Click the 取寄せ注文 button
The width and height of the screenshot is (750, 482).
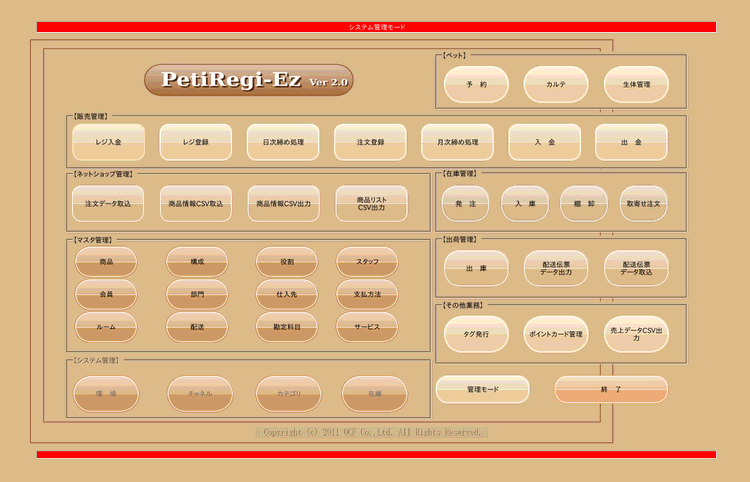(643, 204)
